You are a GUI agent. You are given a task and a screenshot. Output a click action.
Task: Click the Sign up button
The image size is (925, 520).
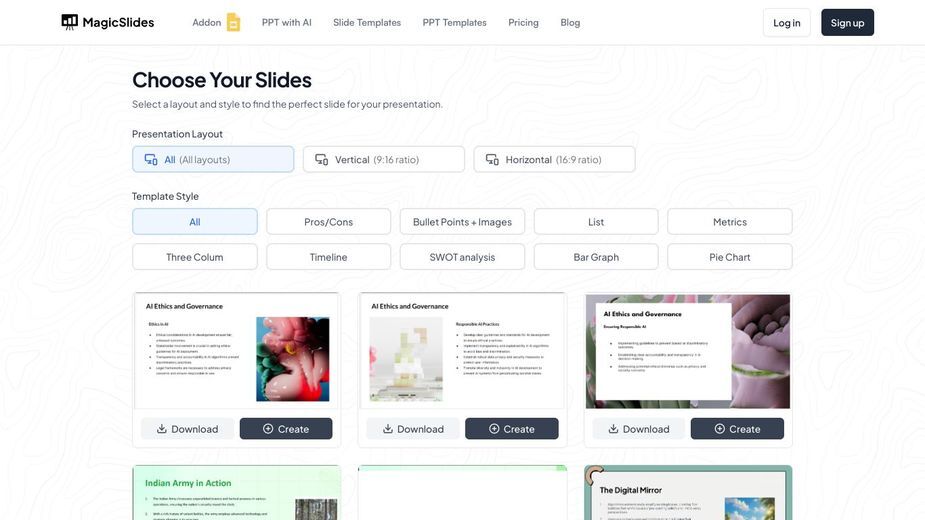[847, 22]
